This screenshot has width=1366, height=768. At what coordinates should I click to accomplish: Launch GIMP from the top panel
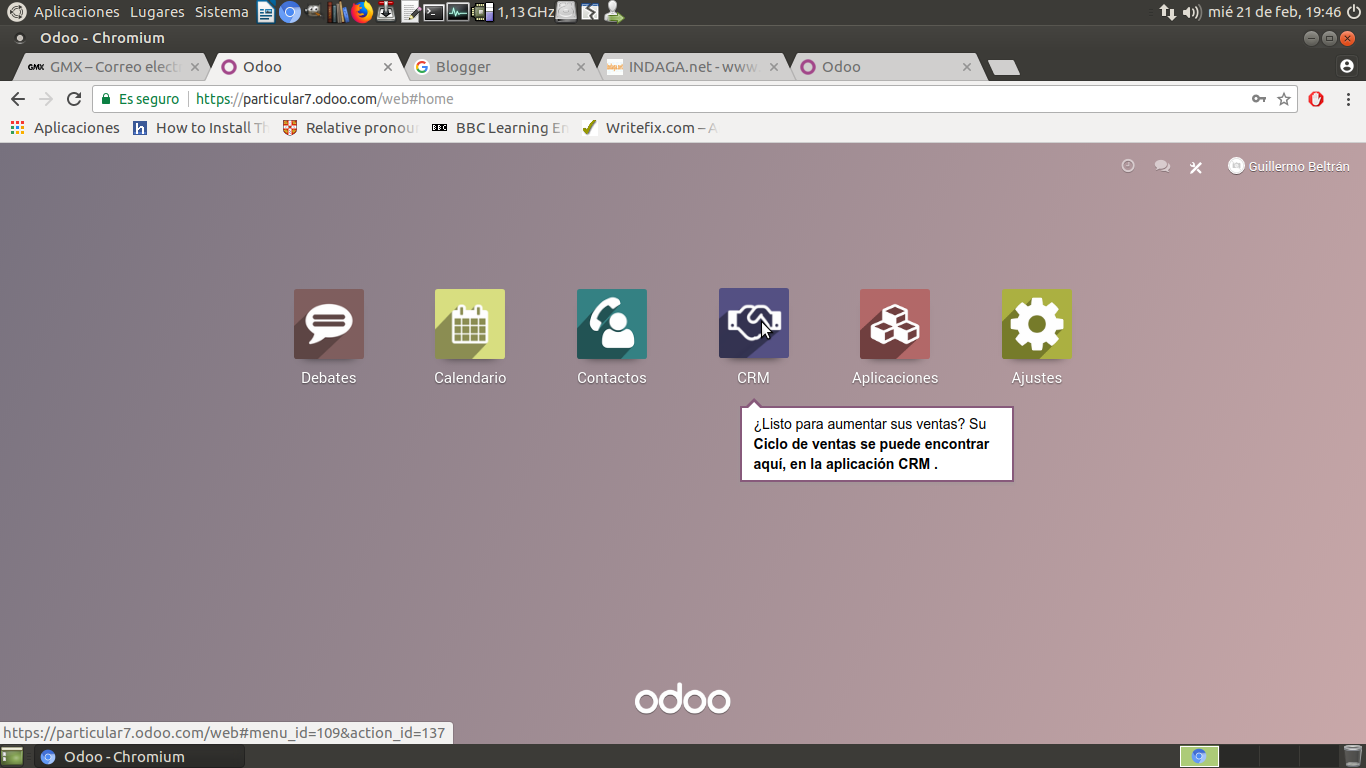(314, 12)
